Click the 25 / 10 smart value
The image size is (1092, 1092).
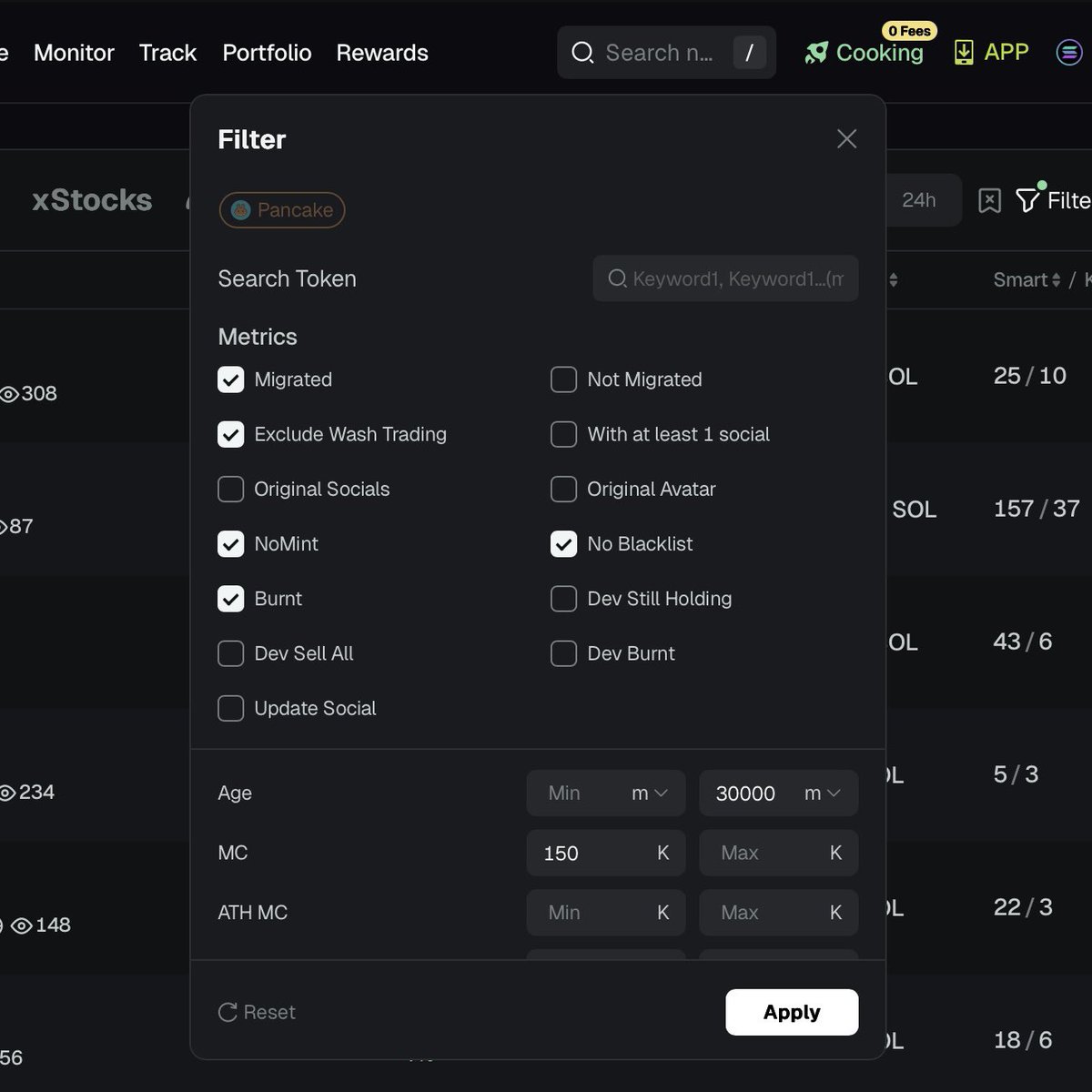[x=1029, y=376]
